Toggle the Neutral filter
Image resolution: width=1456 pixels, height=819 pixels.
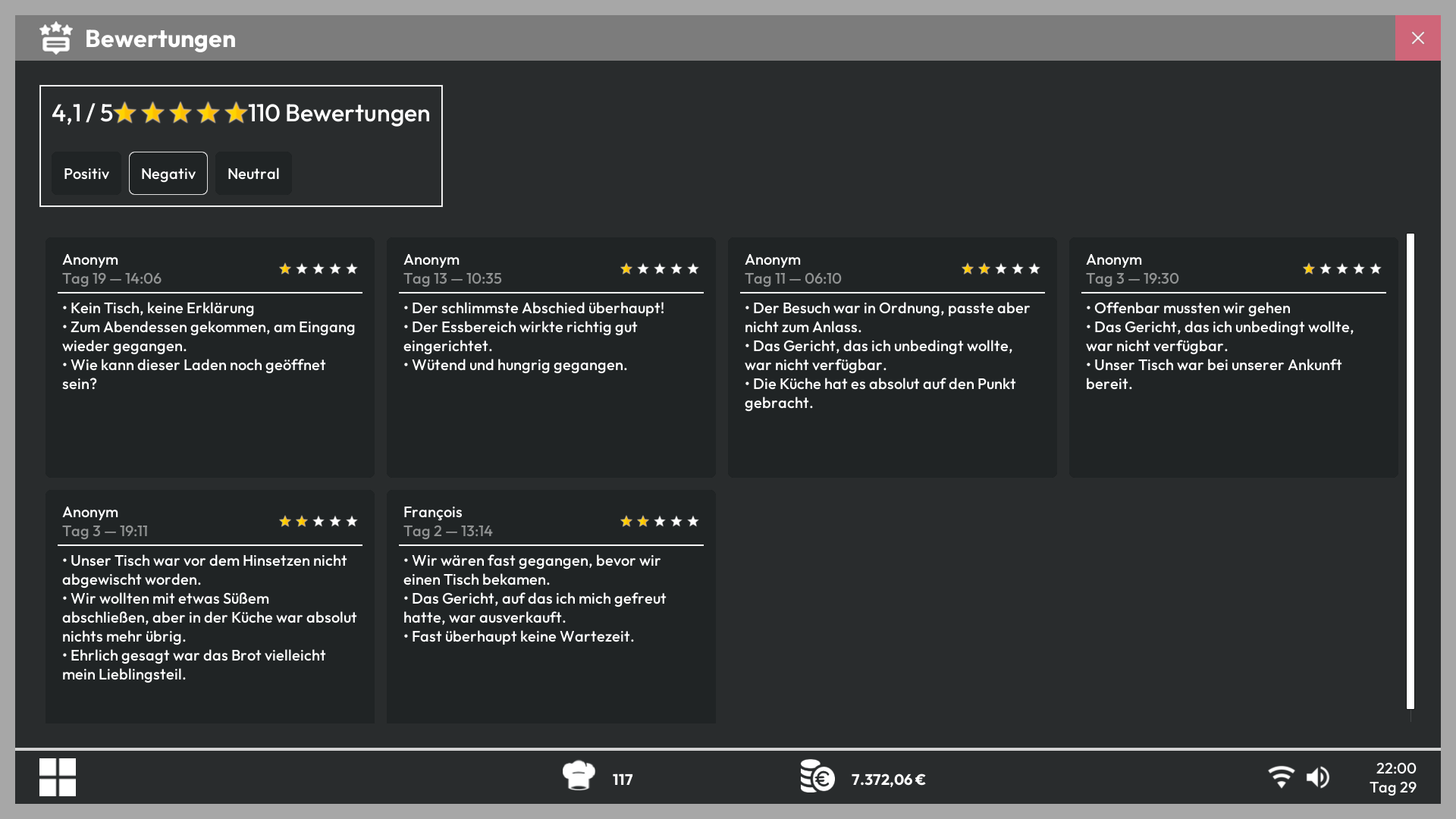pyautogui.click(x=253, y=174)
